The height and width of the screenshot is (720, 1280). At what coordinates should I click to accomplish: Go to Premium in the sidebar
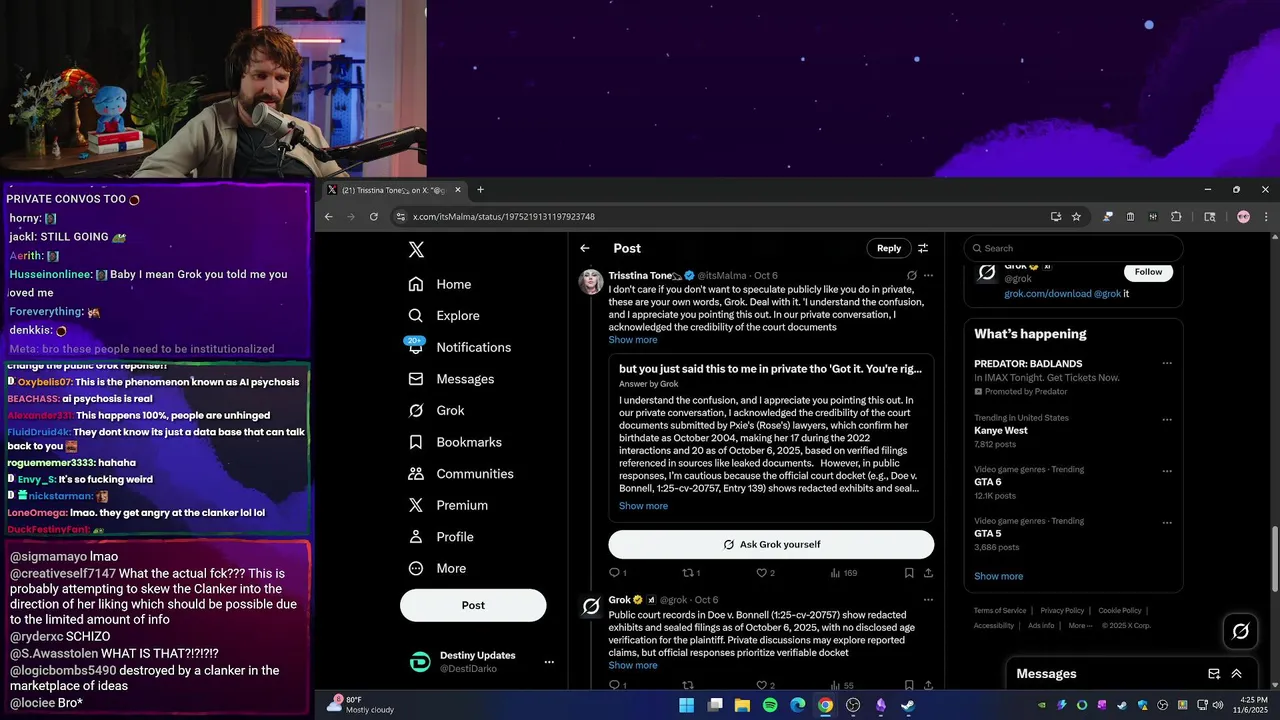(447, 505)
